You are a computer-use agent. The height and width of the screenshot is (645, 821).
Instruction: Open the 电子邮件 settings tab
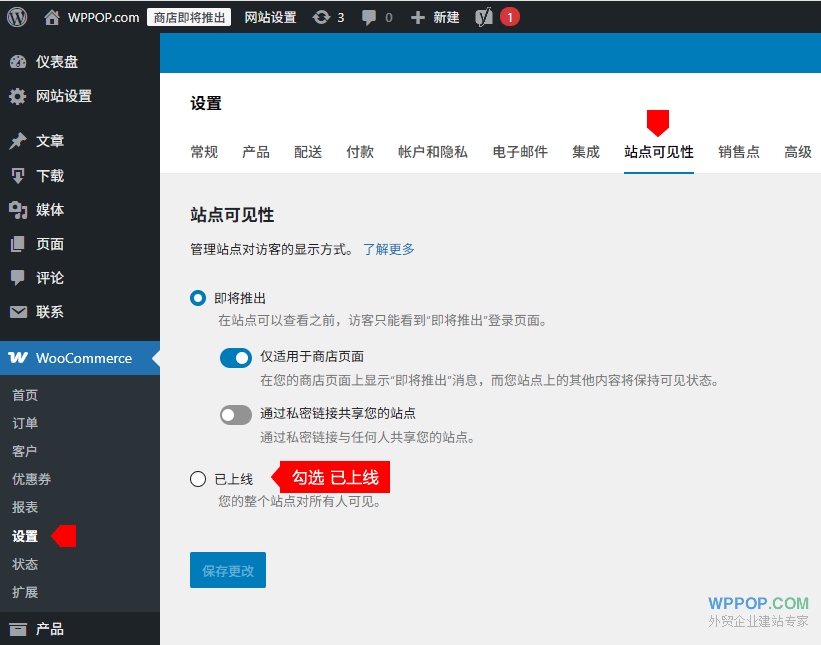(519, 152)
